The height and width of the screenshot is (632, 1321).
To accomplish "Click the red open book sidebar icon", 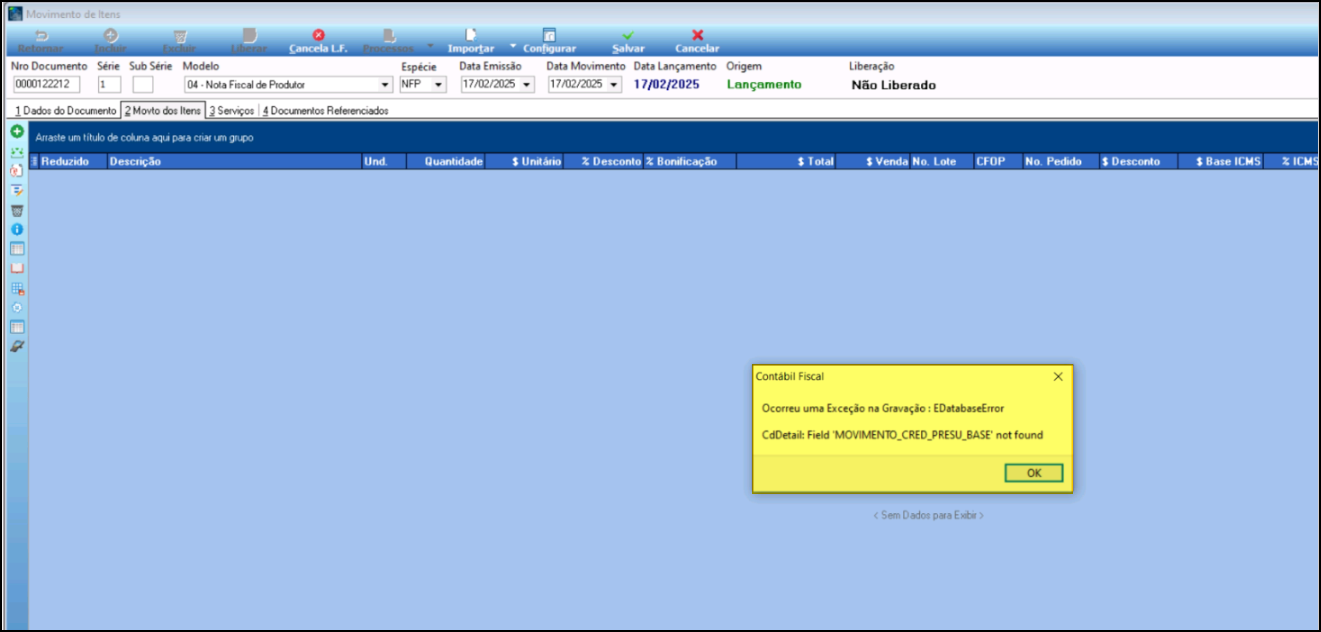I will point(16,268).
